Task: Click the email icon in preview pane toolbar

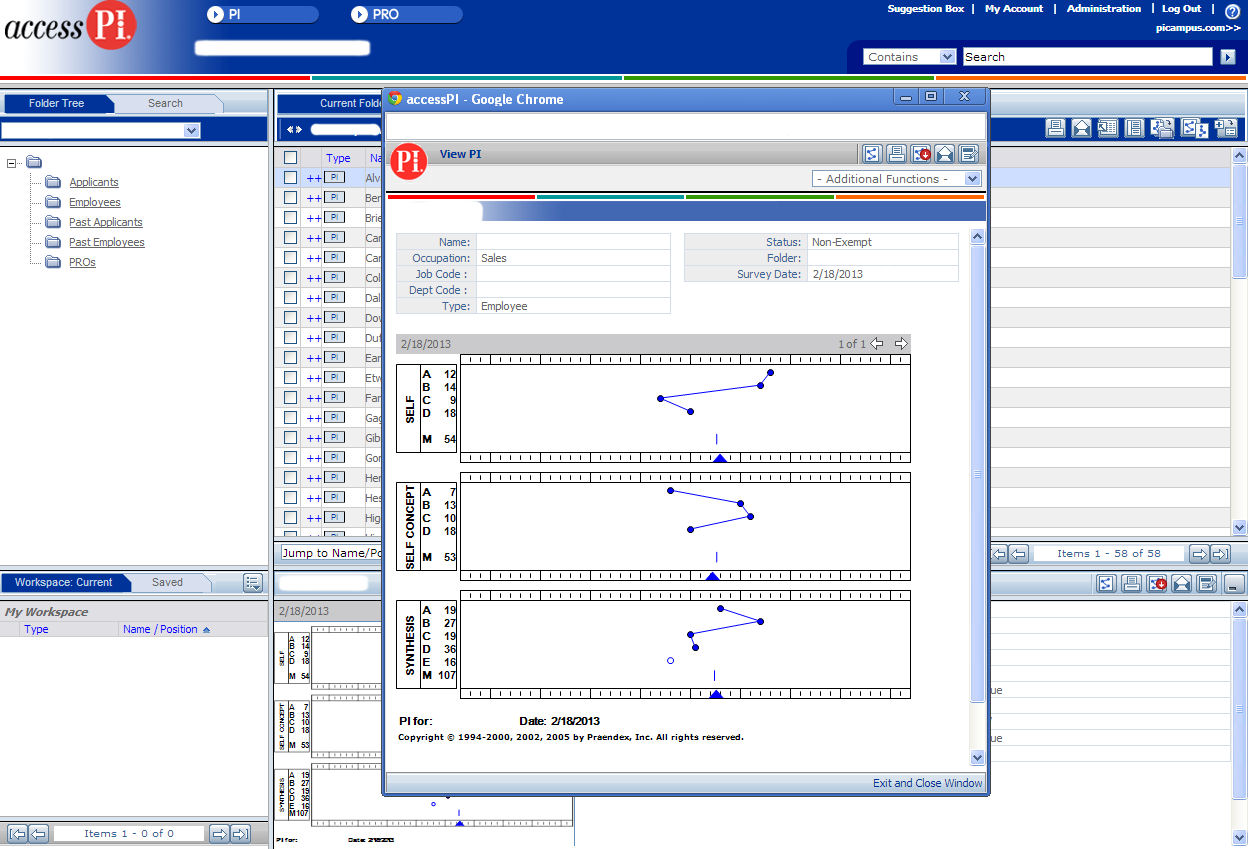Action: point(1182,583)
